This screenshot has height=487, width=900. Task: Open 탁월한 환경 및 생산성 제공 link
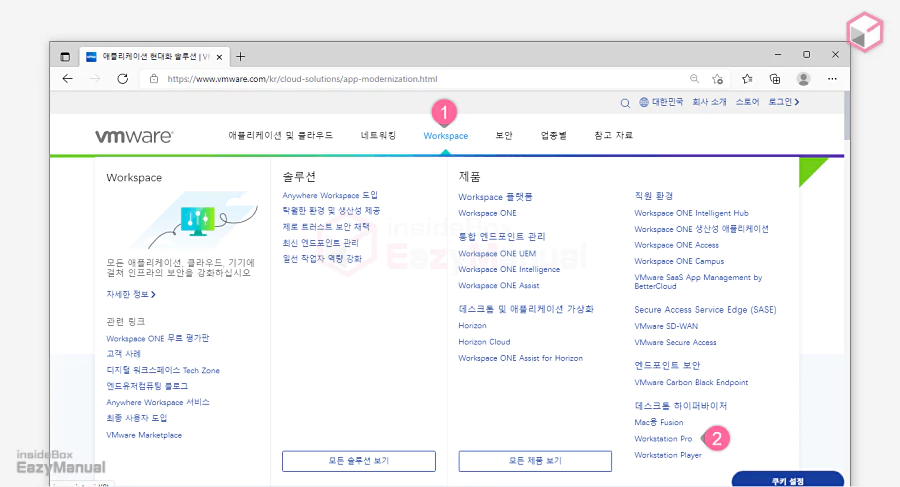click(x=331, y=211)
